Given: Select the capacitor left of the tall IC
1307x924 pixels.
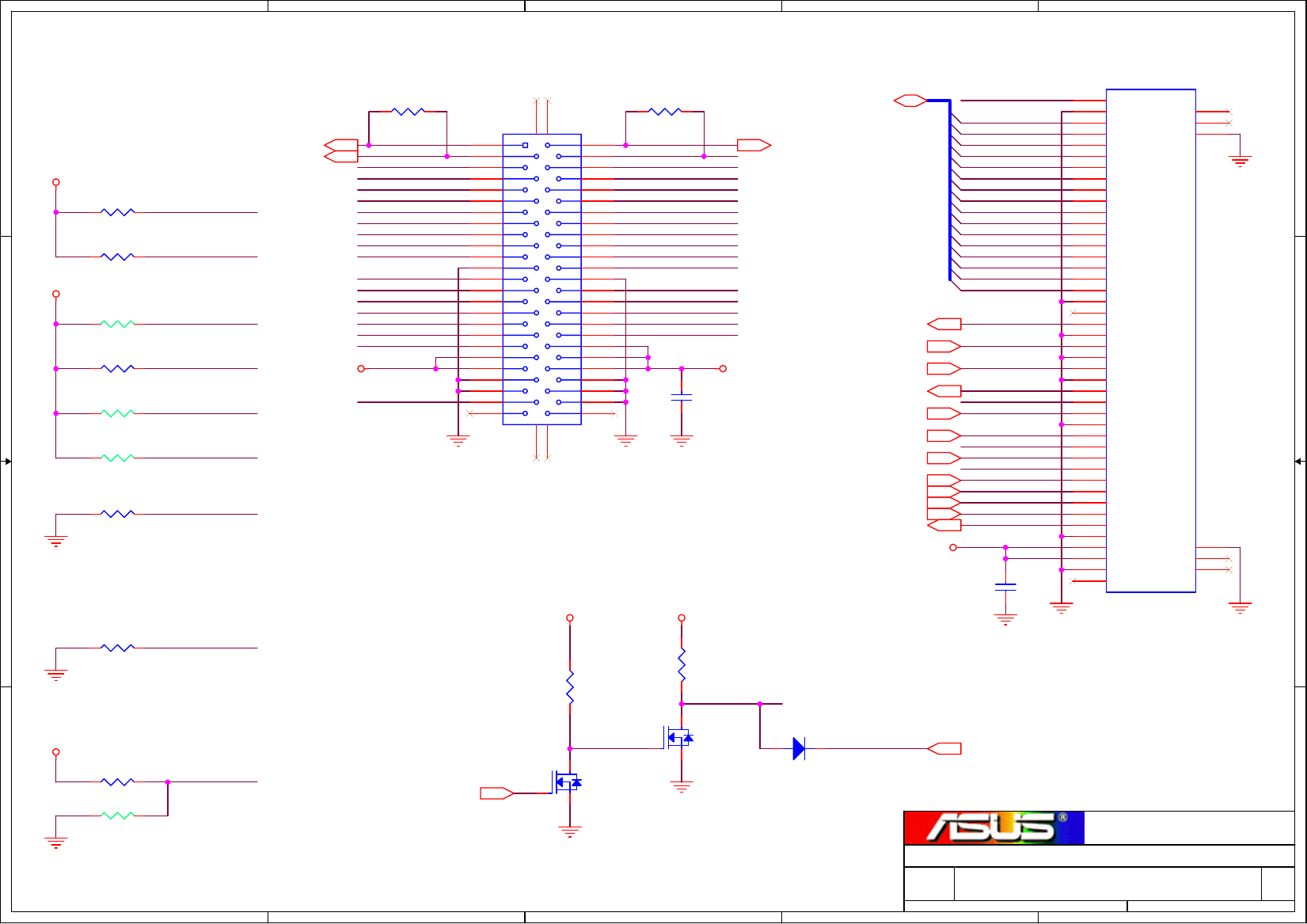Looking at the screenshot, I should coord(1005,587).
